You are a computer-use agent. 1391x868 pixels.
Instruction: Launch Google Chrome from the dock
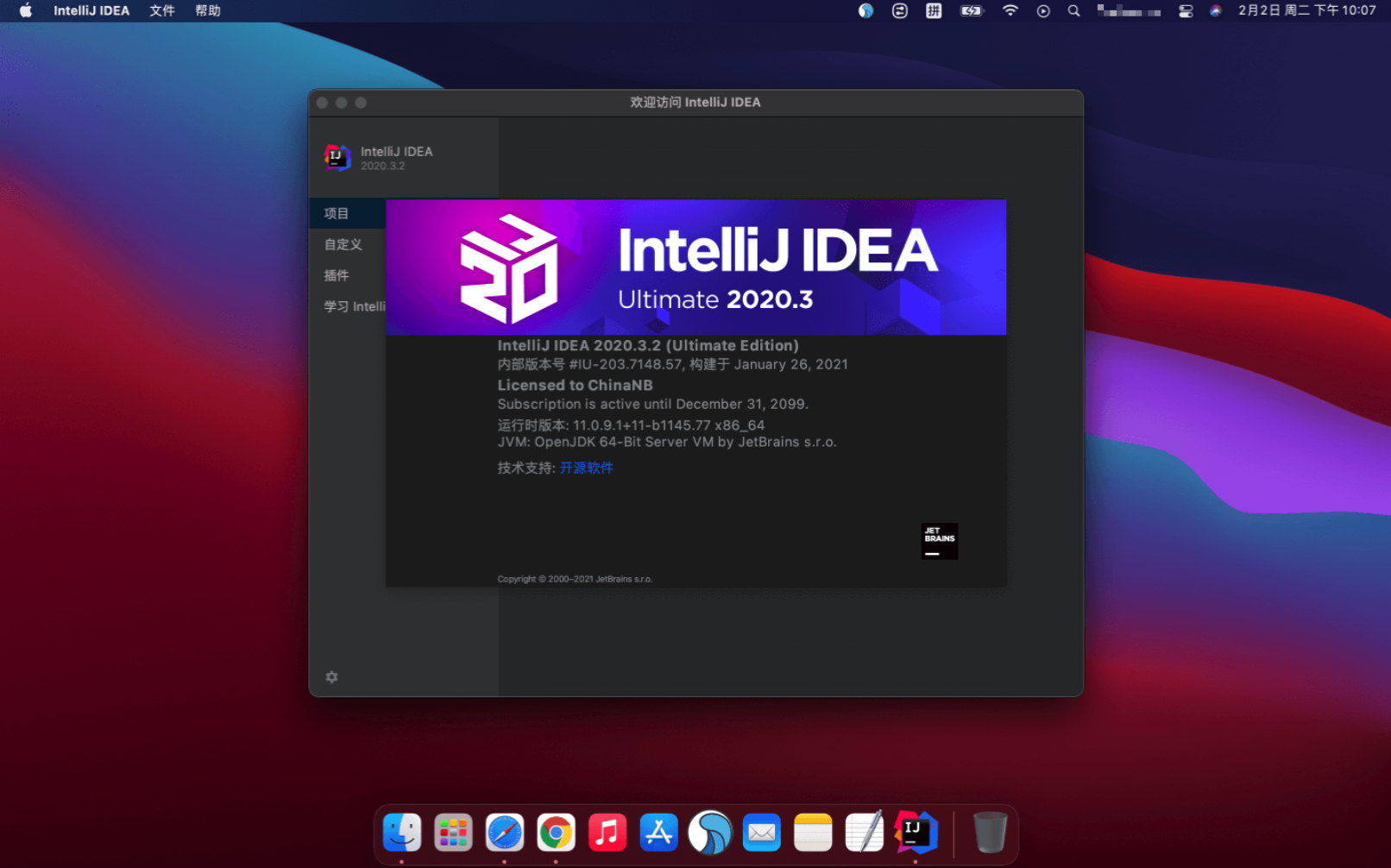[x=556, y=833]
